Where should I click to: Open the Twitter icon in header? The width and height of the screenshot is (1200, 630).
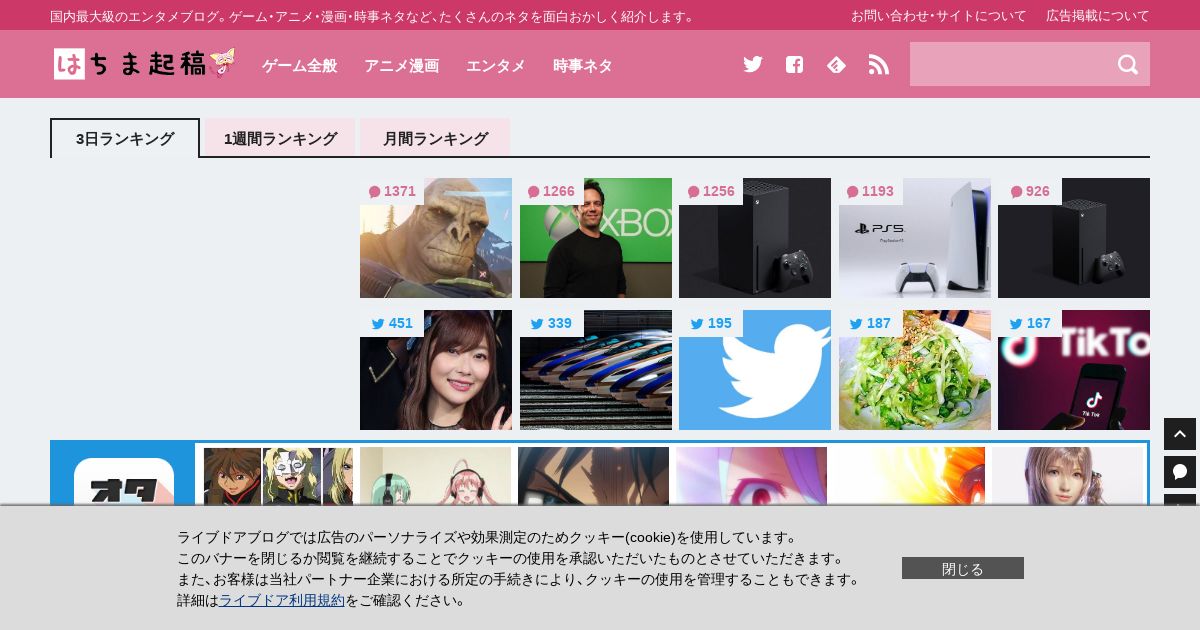(753, 64)
